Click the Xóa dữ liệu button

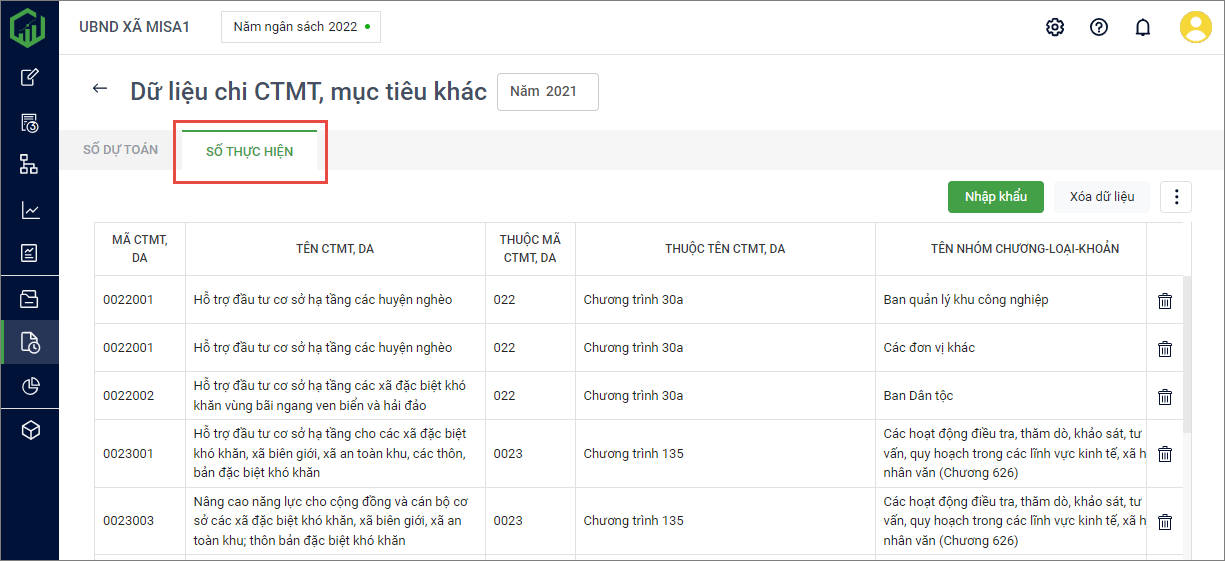pos(1102,197)
